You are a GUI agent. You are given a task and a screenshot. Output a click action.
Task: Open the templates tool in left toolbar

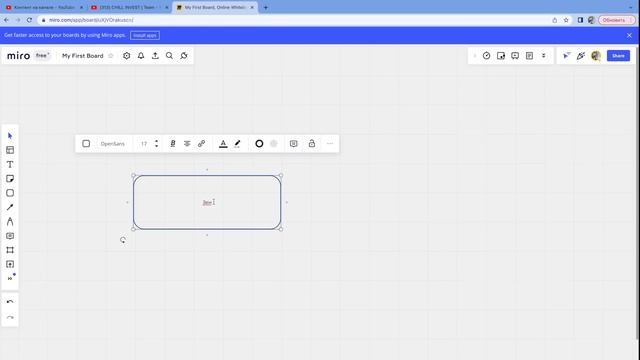(x=10, y=150)
